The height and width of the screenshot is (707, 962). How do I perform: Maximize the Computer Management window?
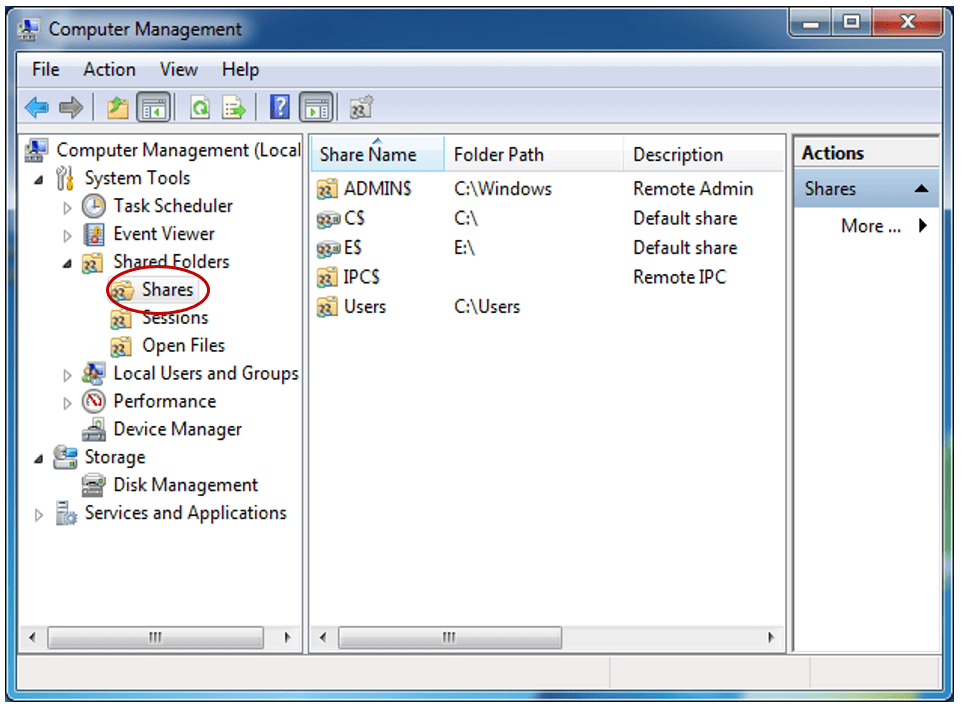click(850, 23)
